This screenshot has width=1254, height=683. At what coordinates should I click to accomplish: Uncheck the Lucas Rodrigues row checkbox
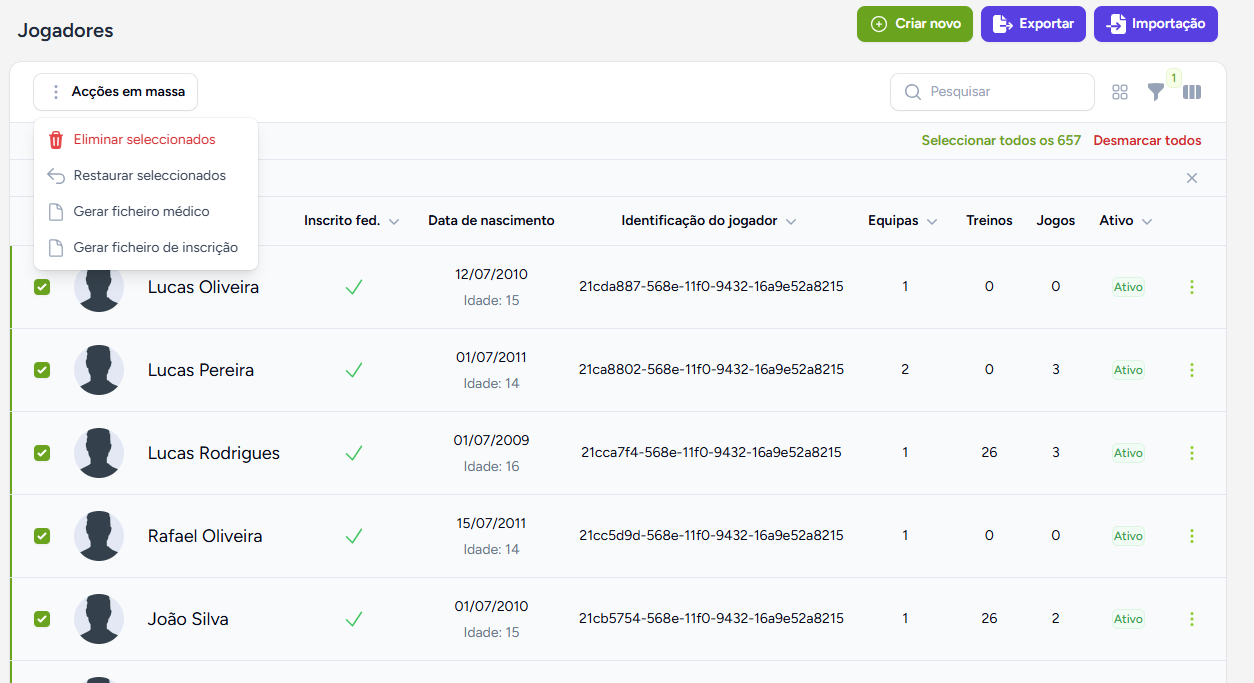coord(42,453)
